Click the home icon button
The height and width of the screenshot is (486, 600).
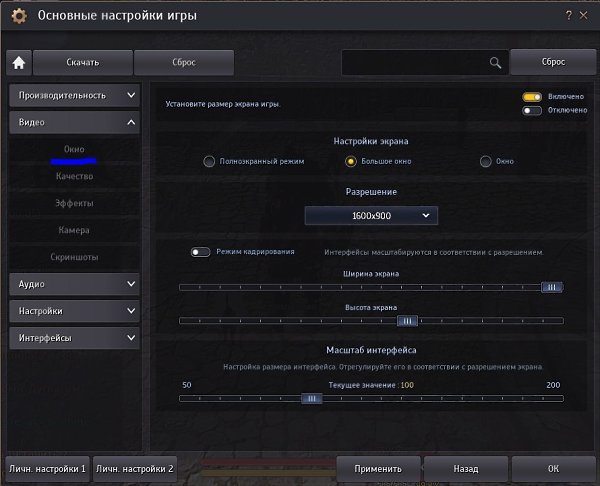18,62
